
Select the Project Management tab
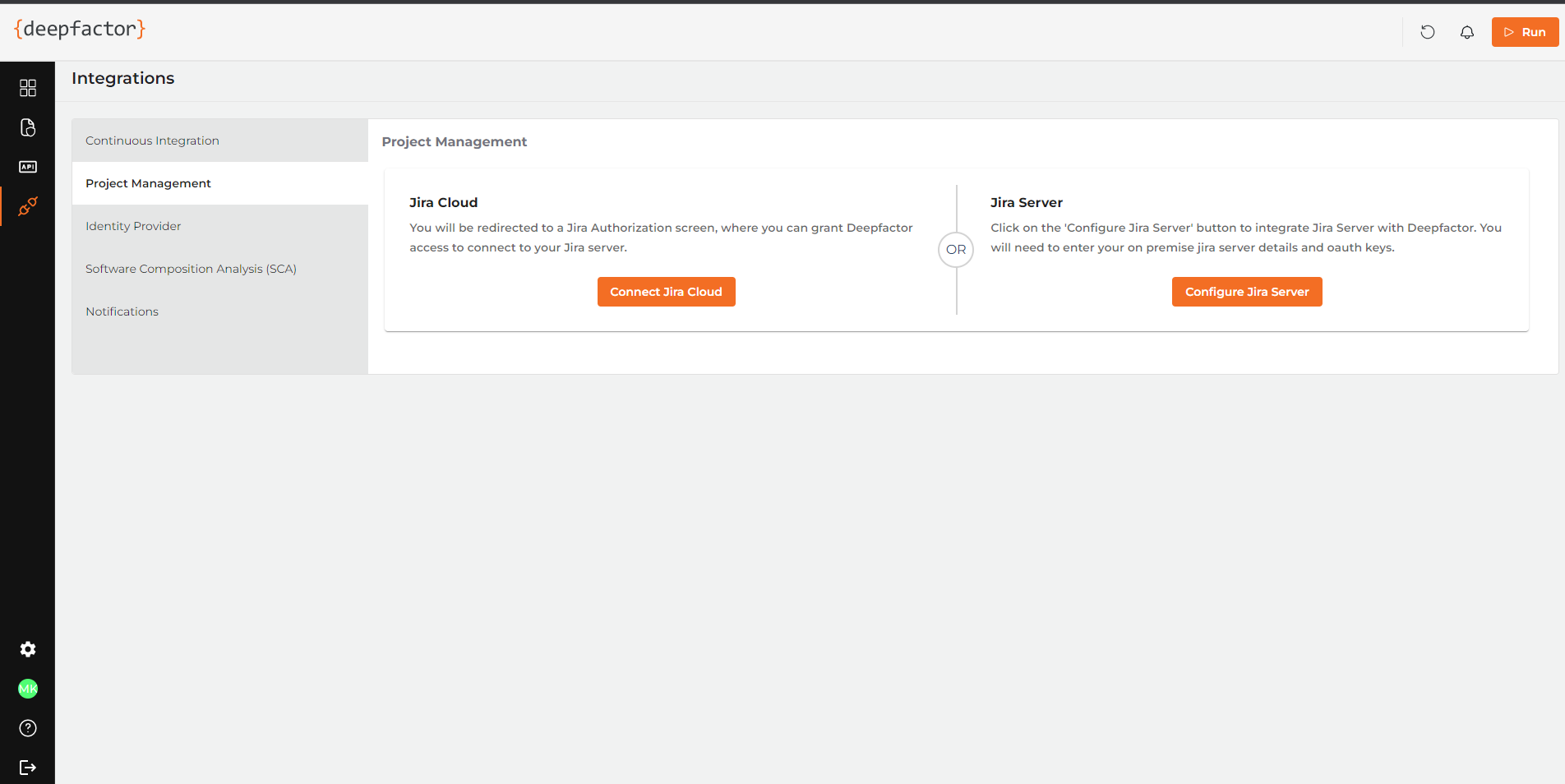pyautogui.click(x=220, y=183)
